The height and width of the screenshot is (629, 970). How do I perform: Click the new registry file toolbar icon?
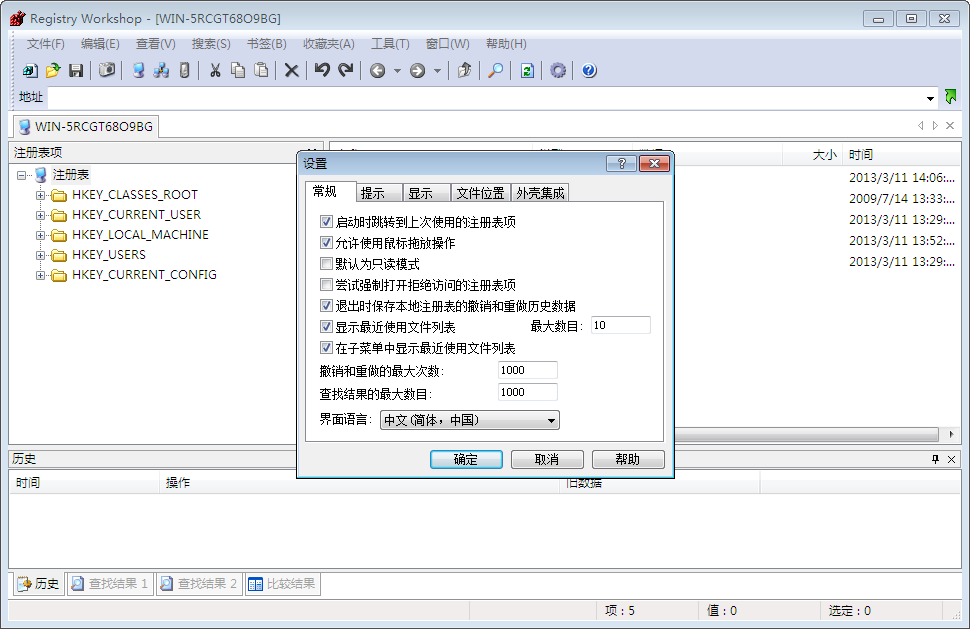click(29, 71)
